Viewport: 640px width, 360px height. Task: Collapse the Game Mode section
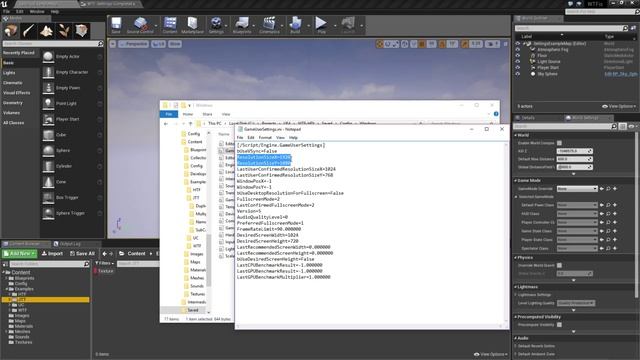click(x=516, y=180)
